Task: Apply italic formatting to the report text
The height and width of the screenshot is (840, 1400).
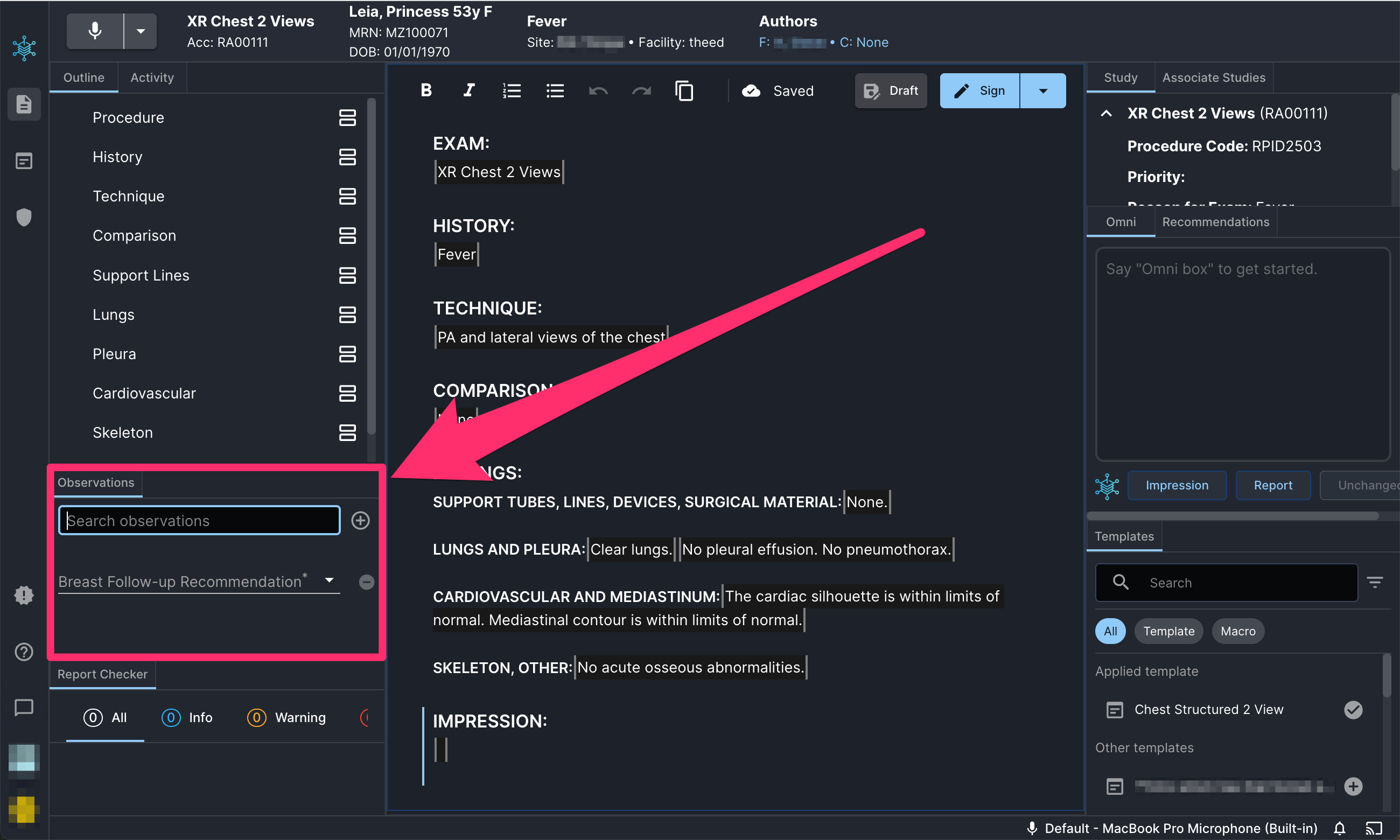Action: [x=469, y=90]
